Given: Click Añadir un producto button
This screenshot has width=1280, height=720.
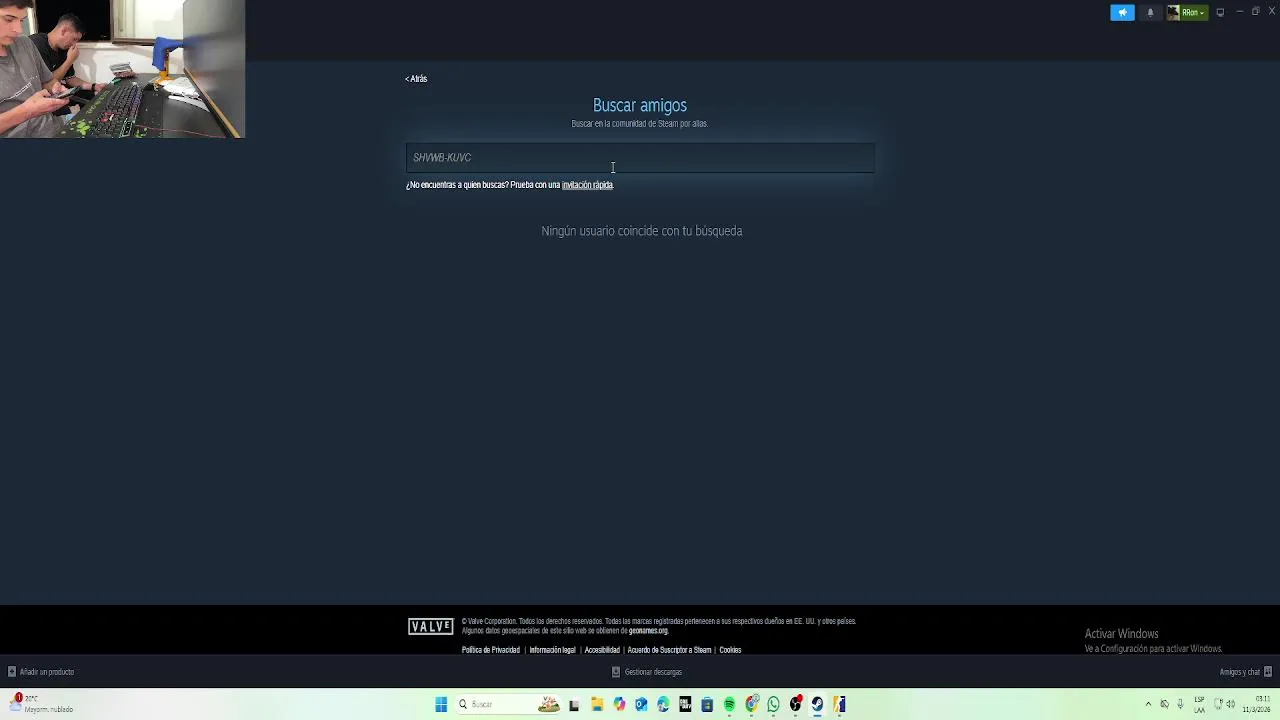Looking at the screenshot, I should (41, 672).
